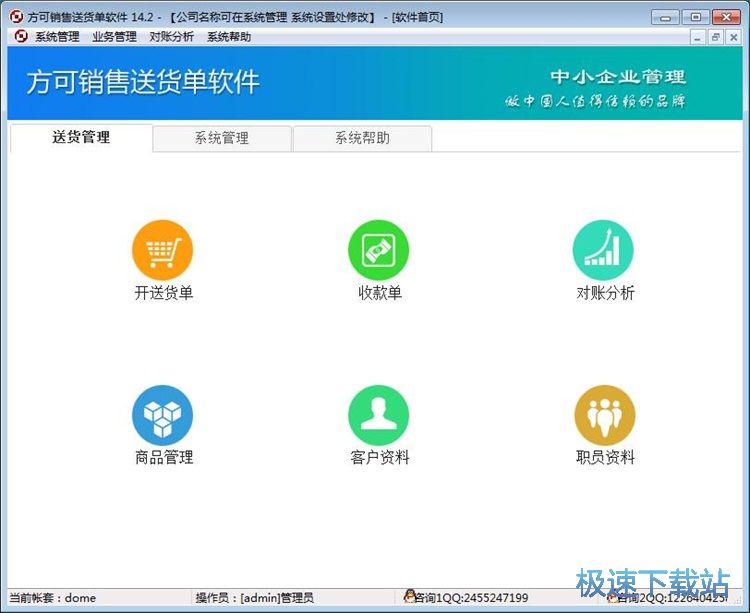The height and width of the screenshot is (613, 750).
Task: Open the 对账分析 menu
Action: point(171,37)
